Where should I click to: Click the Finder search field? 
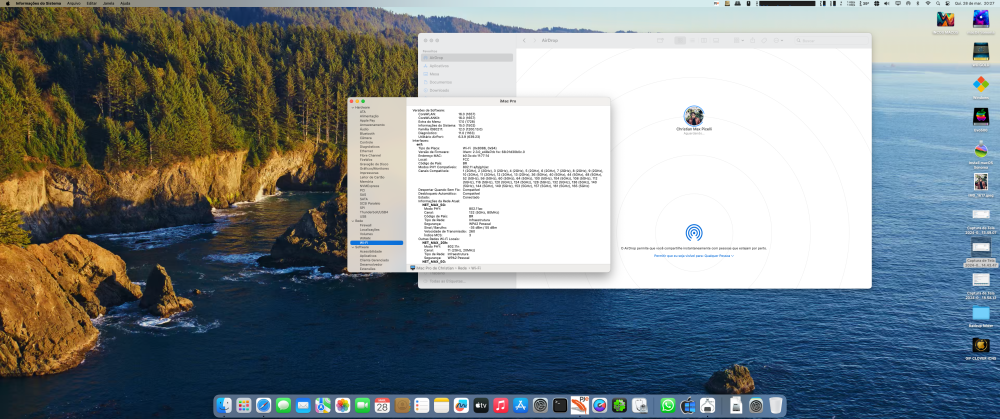[832, 40]
